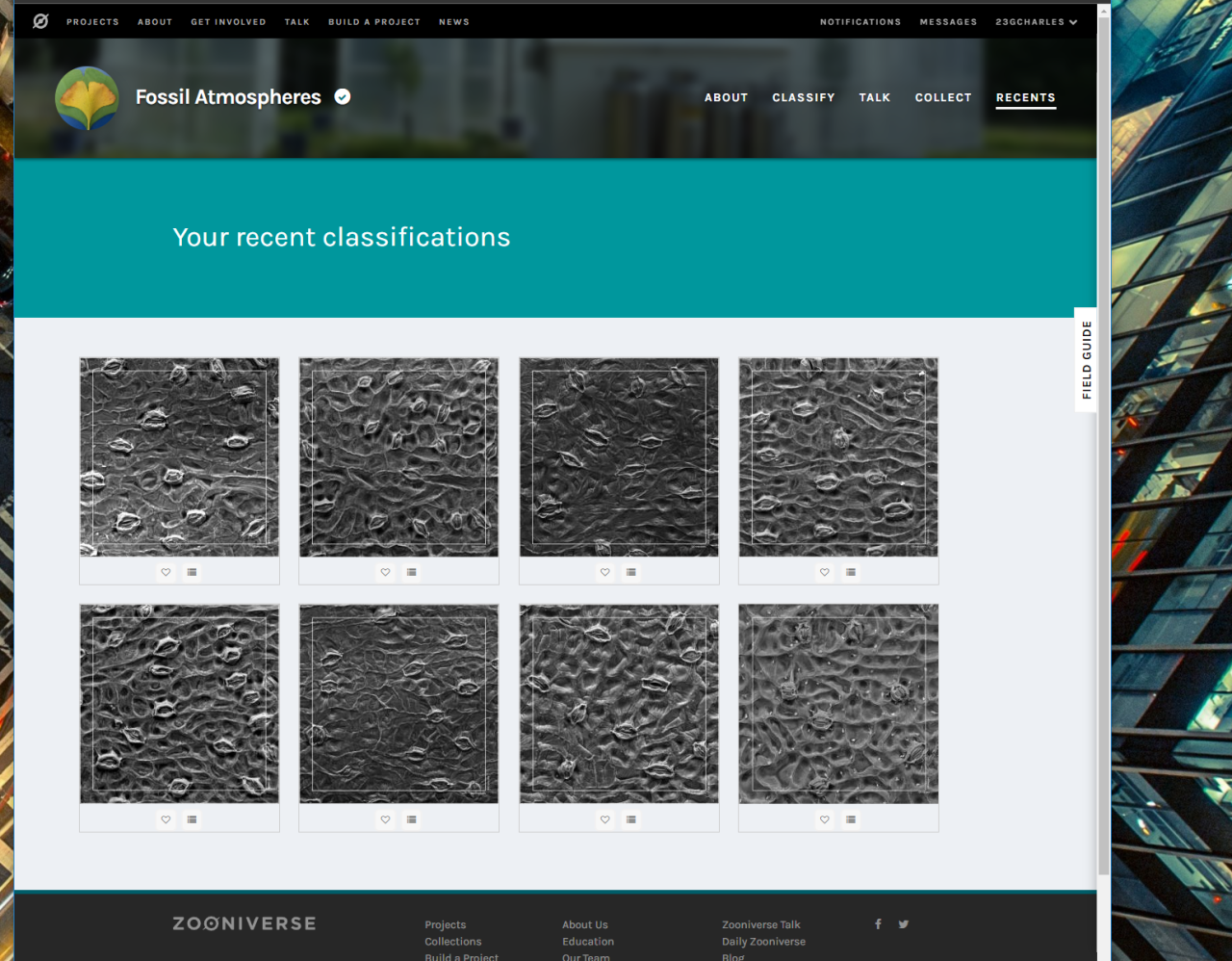Open the Facebook icon in the footer
The height and width of the screenshot is (961, 1232).
tap(878, 924)
